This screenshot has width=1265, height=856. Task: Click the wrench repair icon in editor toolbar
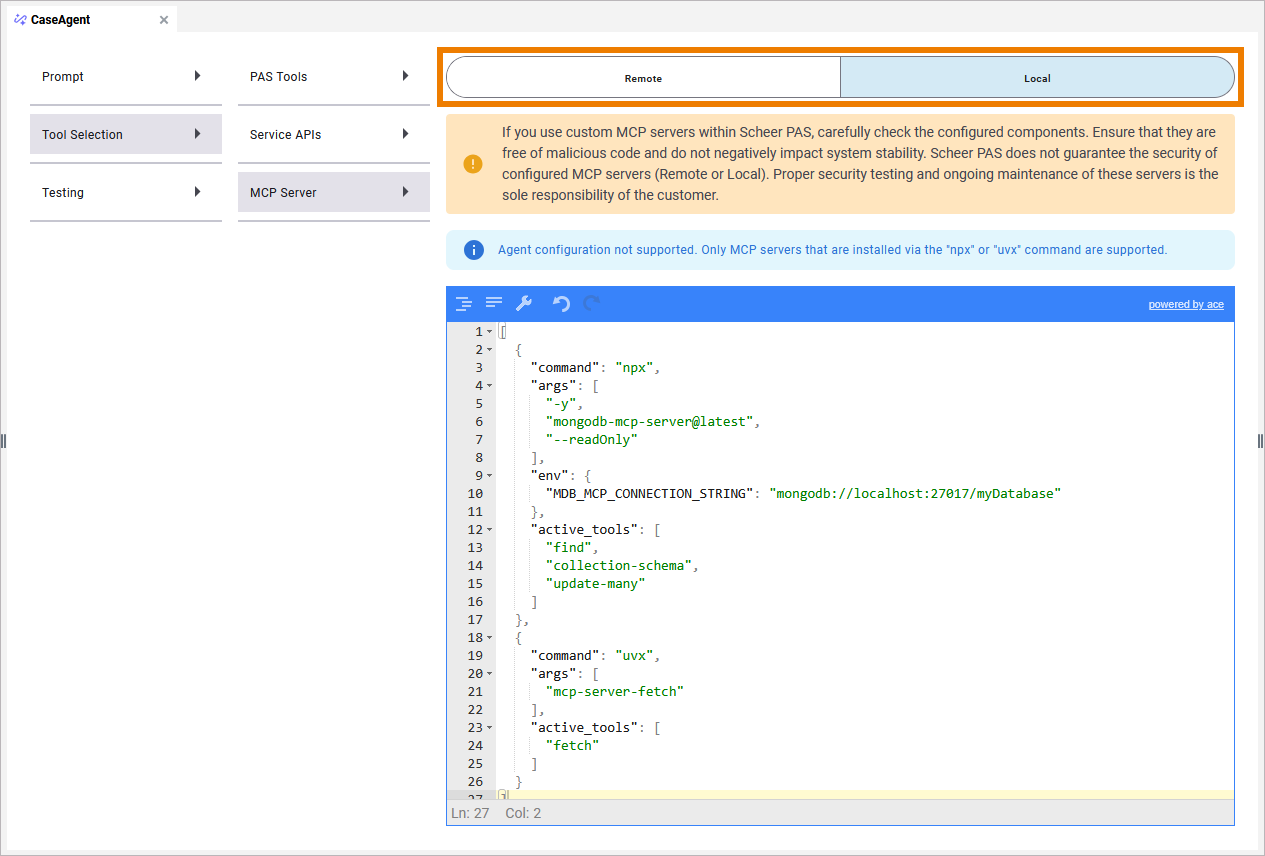click(524, 304)
